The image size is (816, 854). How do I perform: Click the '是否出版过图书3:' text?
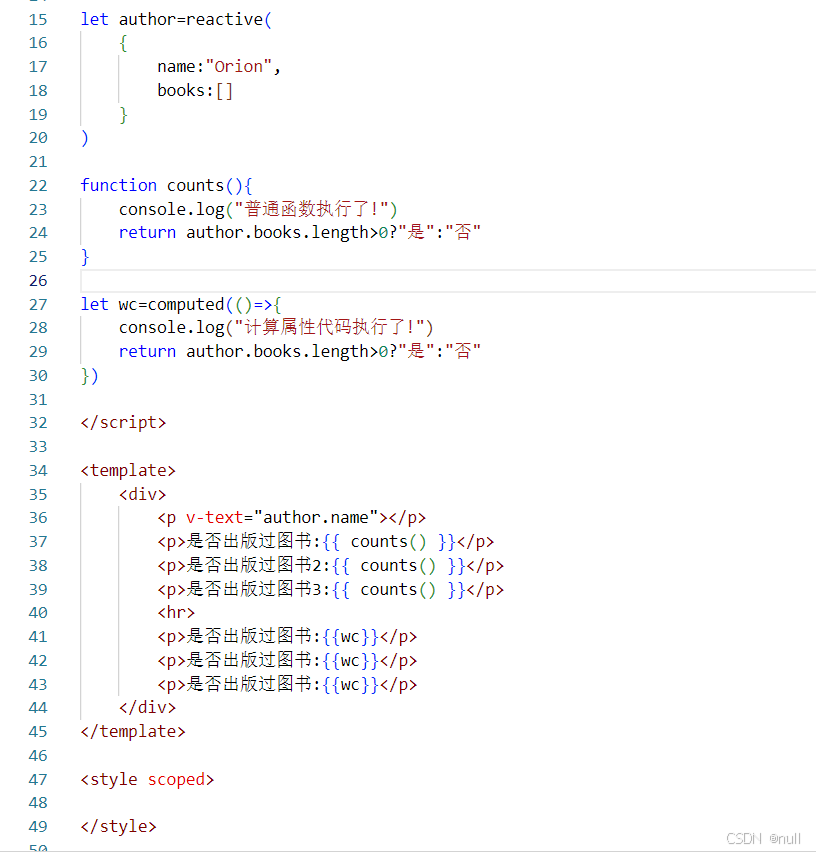point(259,589)
